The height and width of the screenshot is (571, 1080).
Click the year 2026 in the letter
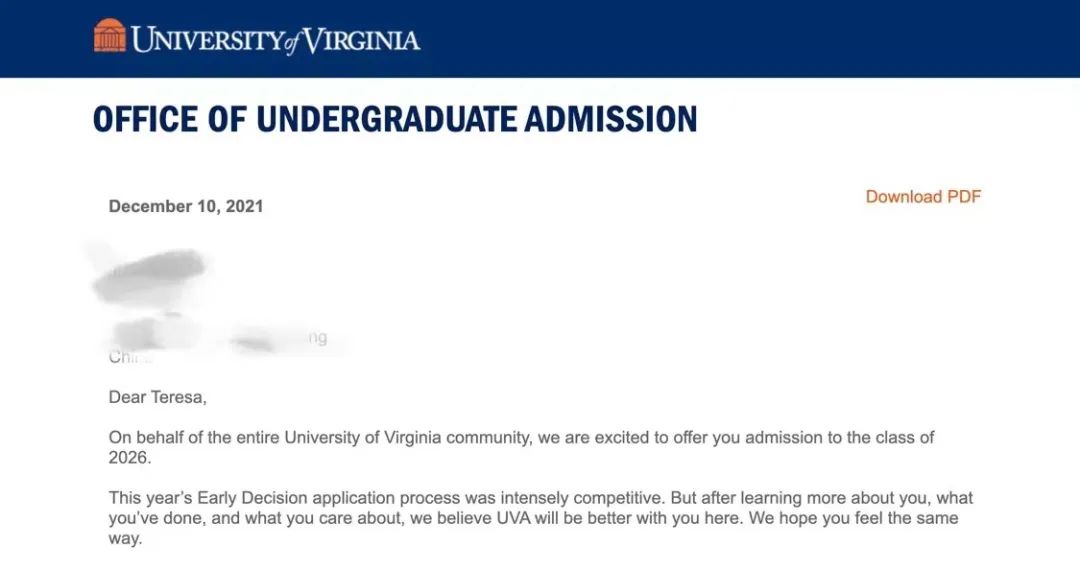129,458
